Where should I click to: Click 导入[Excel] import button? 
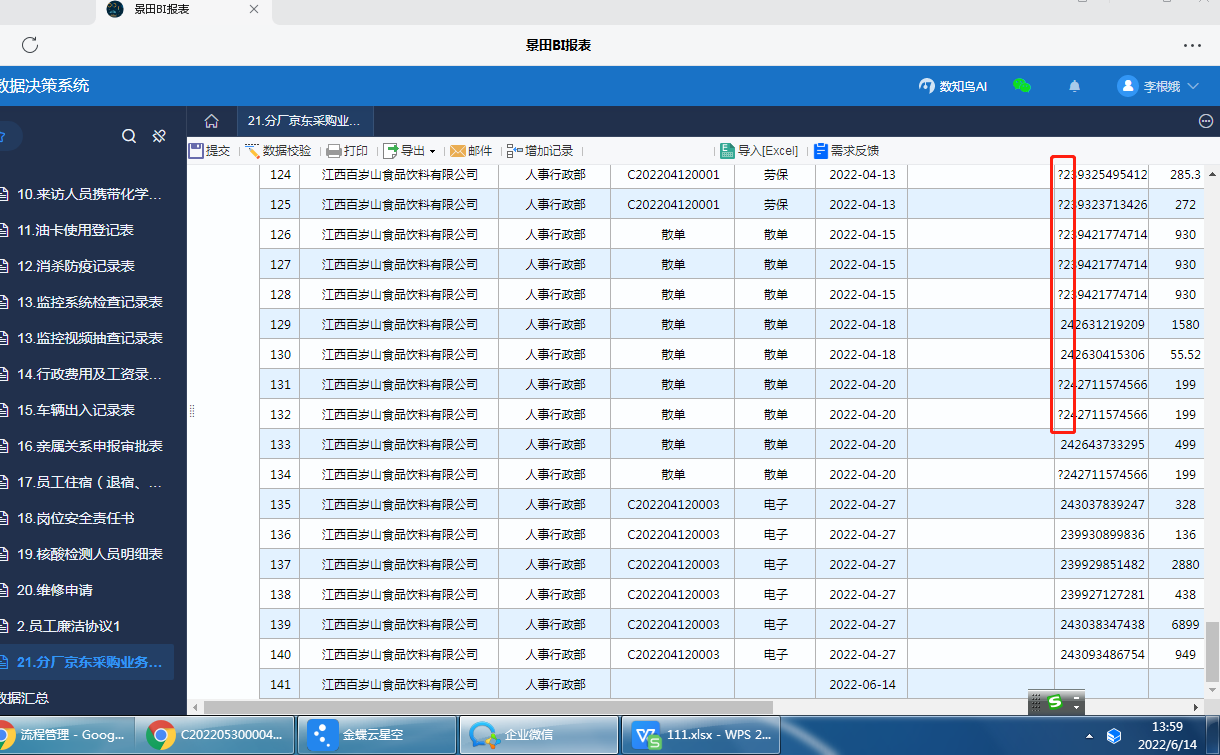[x=759, y=151]
